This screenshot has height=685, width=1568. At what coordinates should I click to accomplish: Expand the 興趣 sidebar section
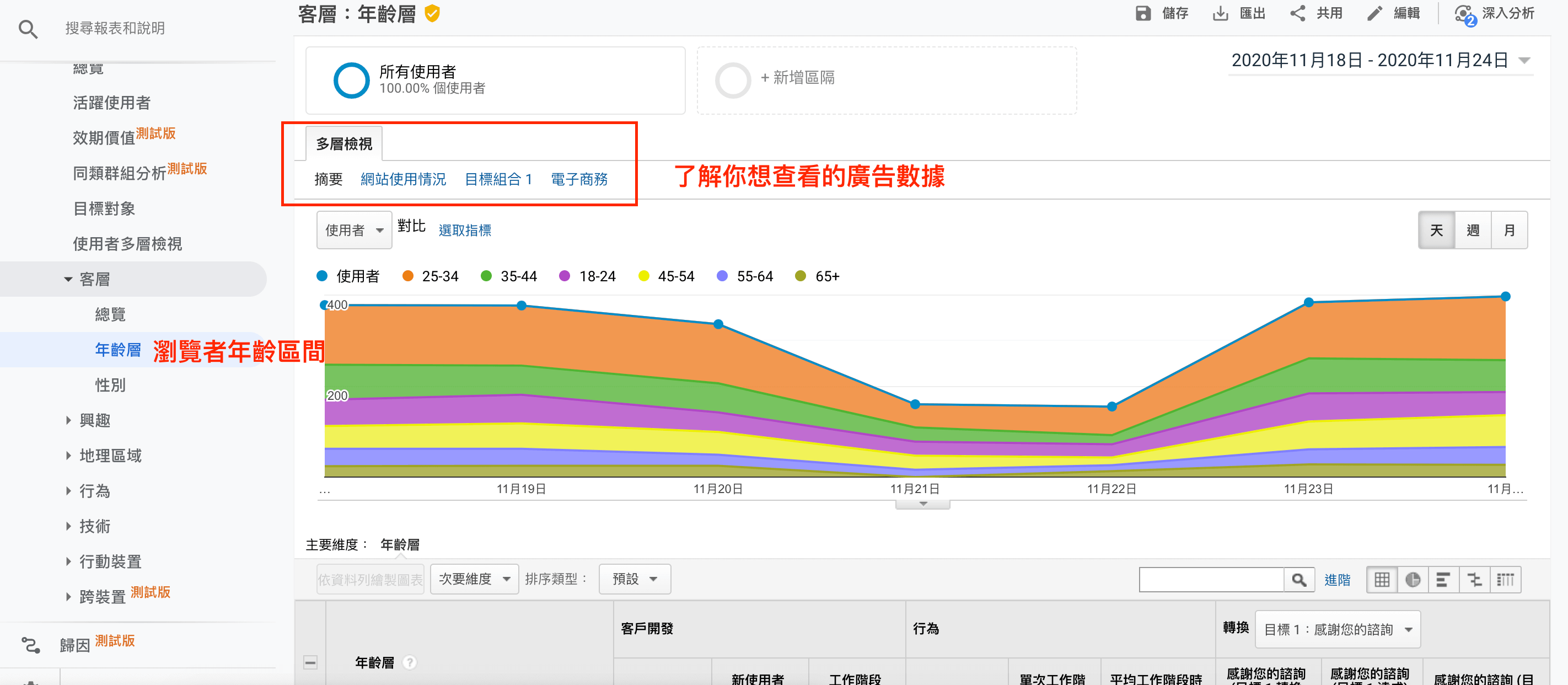pyautogui.click(x=68, y=420)
